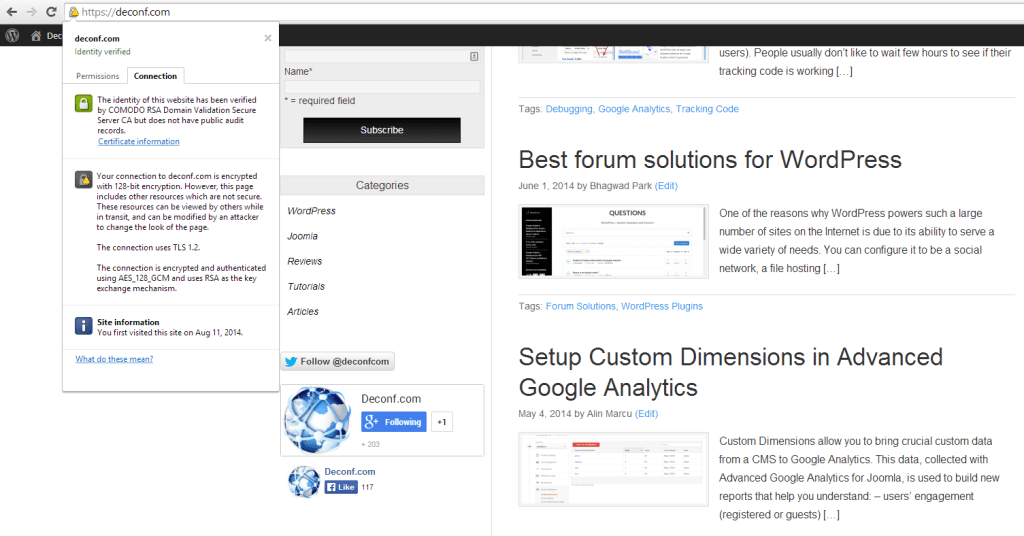Click the Facebook Like button
This screenshot has height=536, width=1024.
[341, 487]
